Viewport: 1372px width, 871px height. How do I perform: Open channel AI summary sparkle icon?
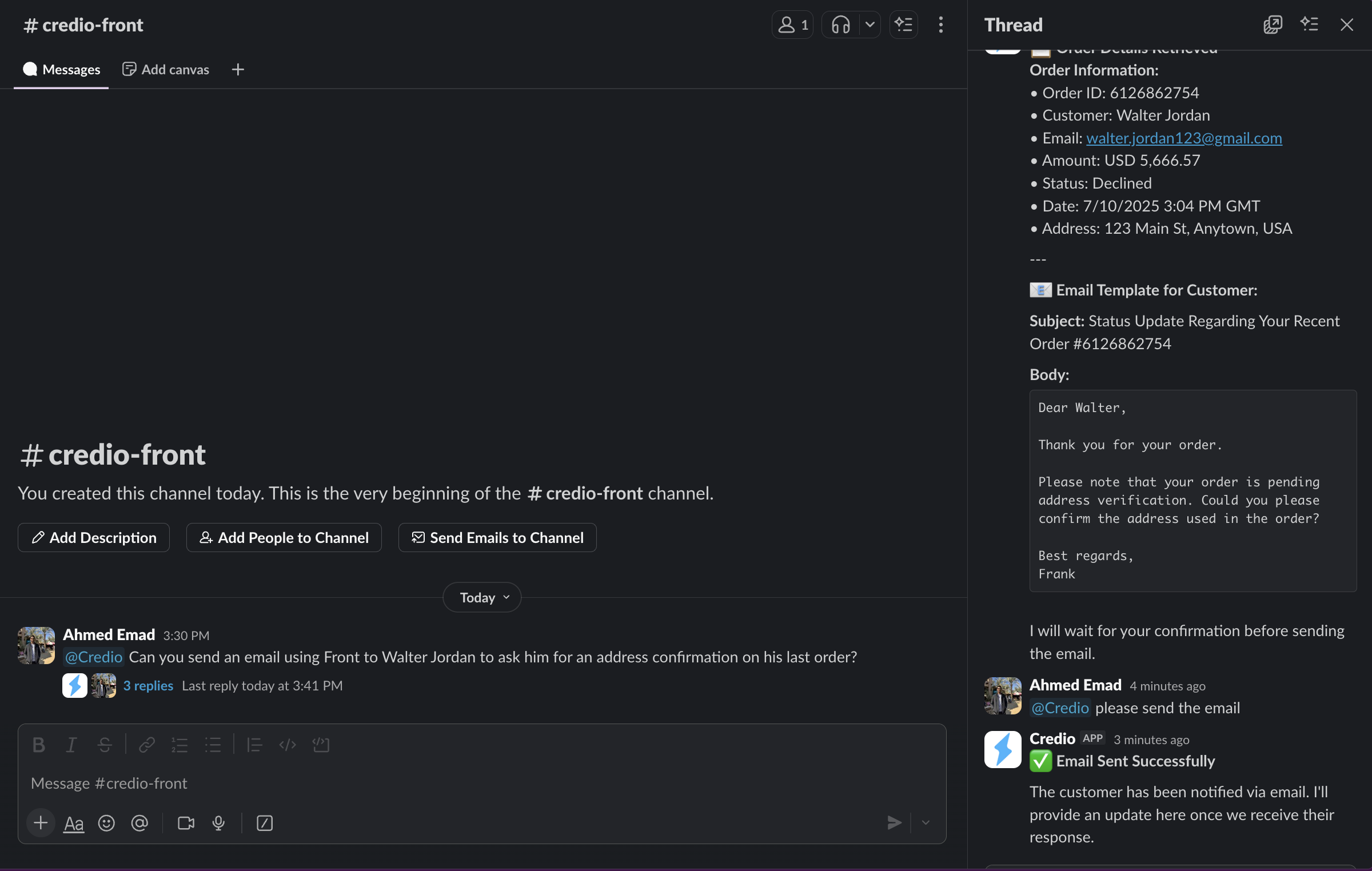903,25
